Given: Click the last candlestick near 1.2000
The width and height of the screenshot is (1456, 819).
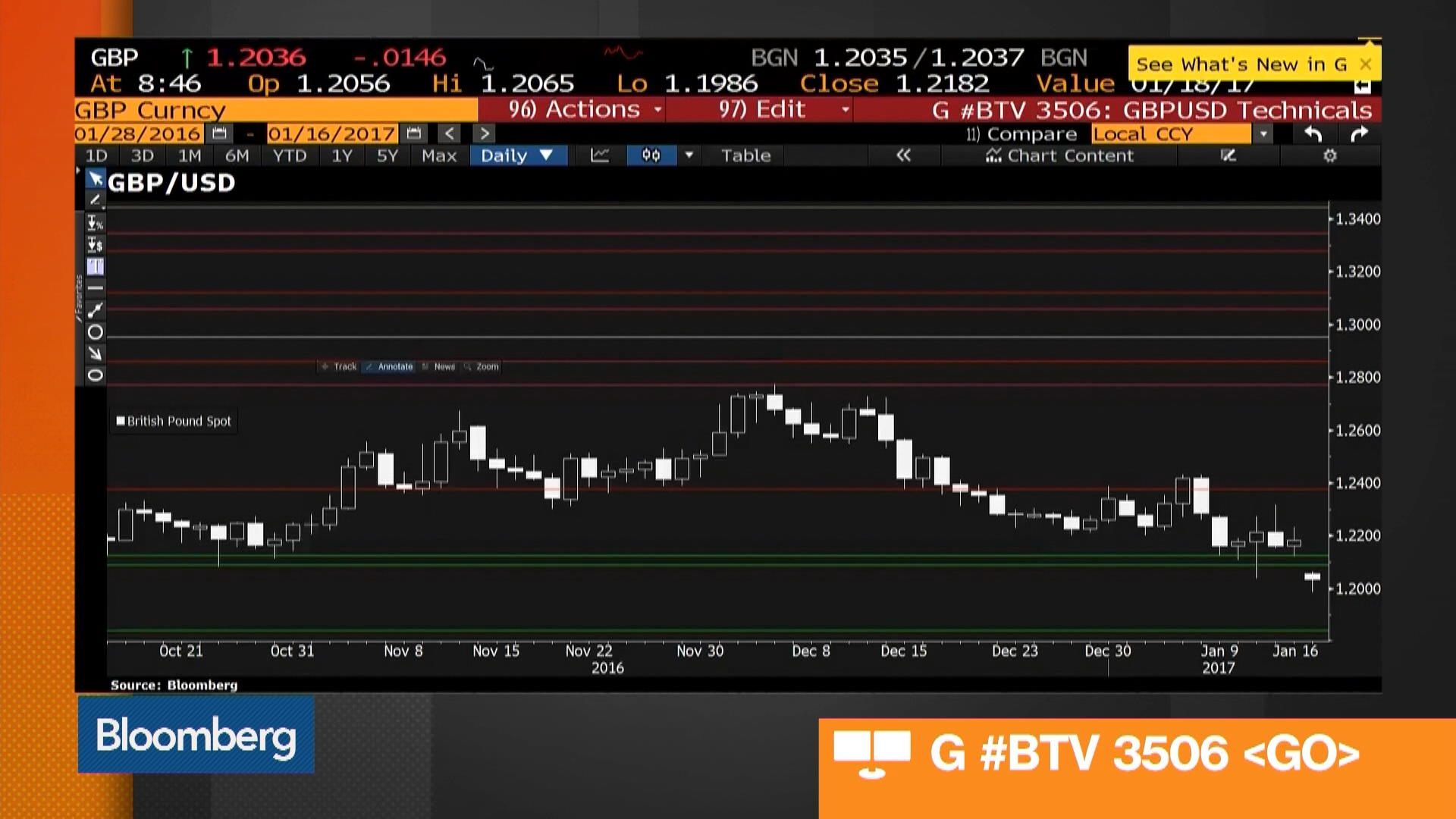Looking at the screenshot, I should [x=1313, y=580].
